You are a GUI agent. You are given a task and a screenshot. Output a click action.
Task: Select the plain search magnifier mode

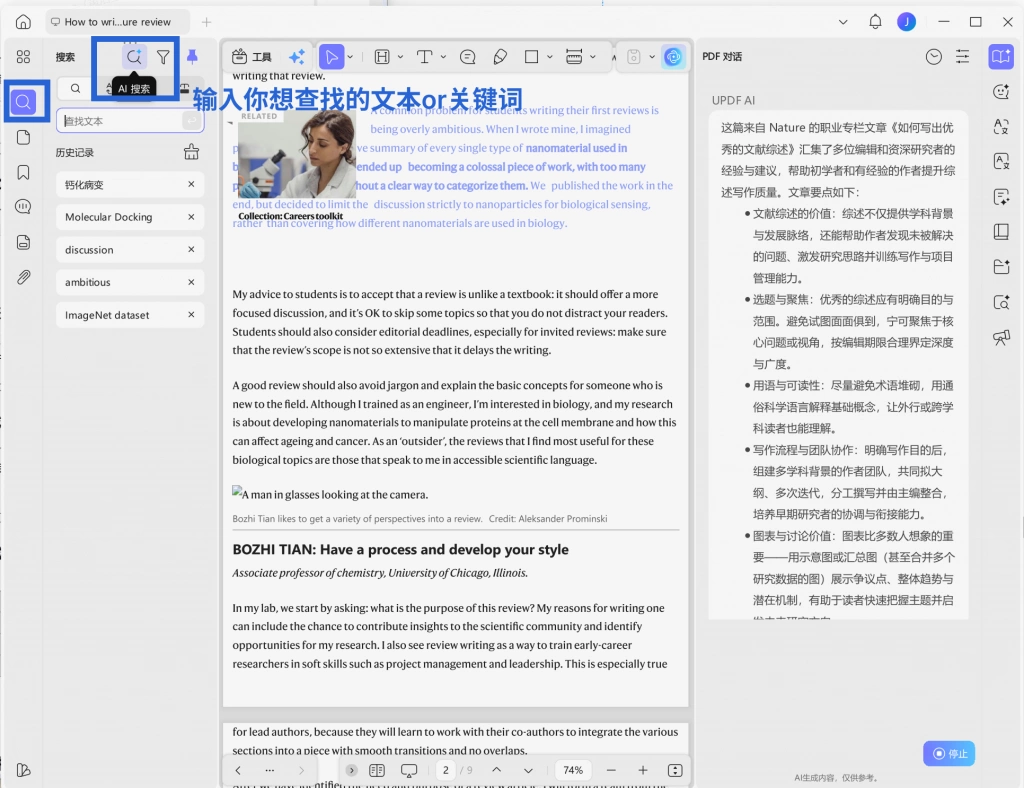click(76, 88)
